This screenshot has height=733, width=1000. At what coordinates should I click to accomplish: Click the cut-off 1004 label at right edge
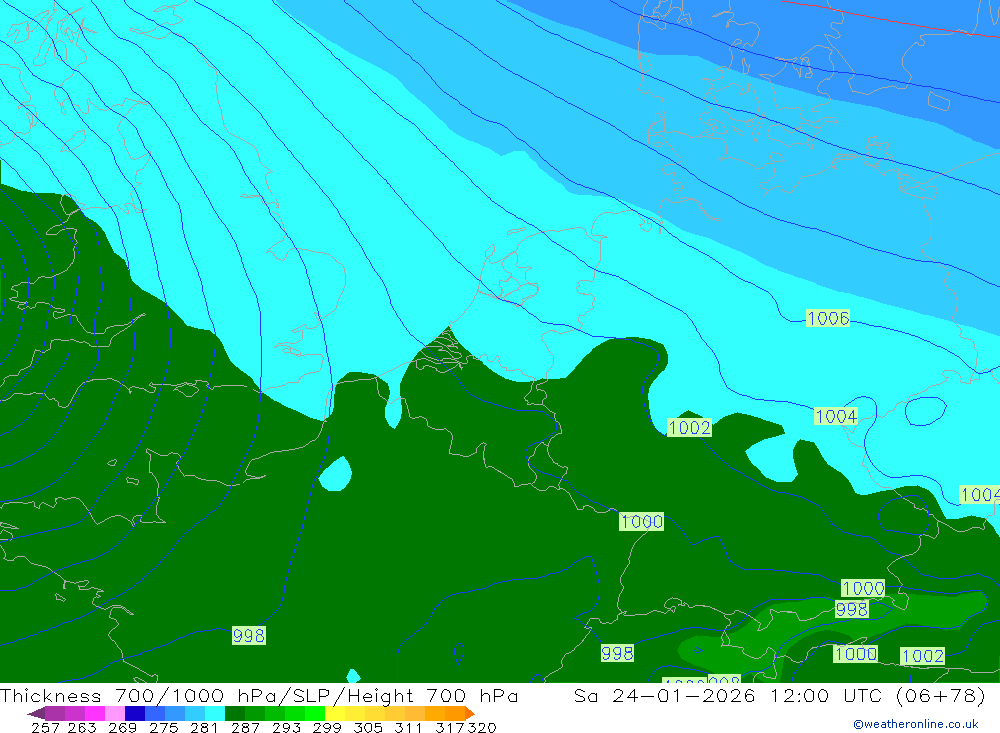tap(980, 494)
